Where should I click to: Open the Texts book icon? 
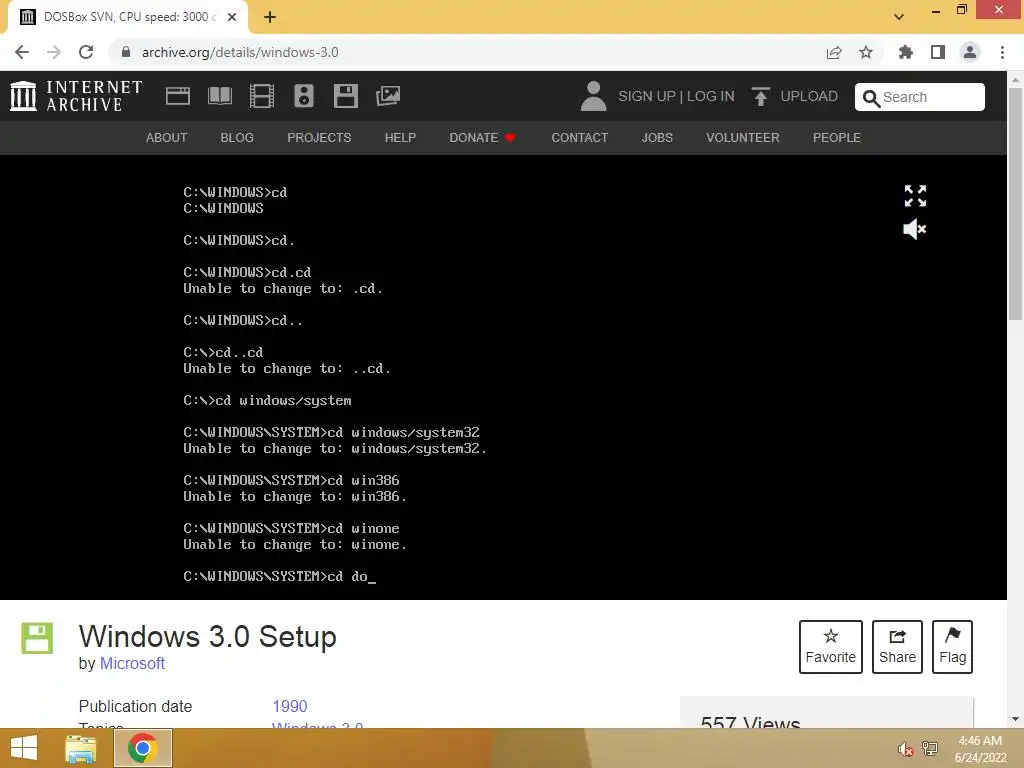coord(219,96)
